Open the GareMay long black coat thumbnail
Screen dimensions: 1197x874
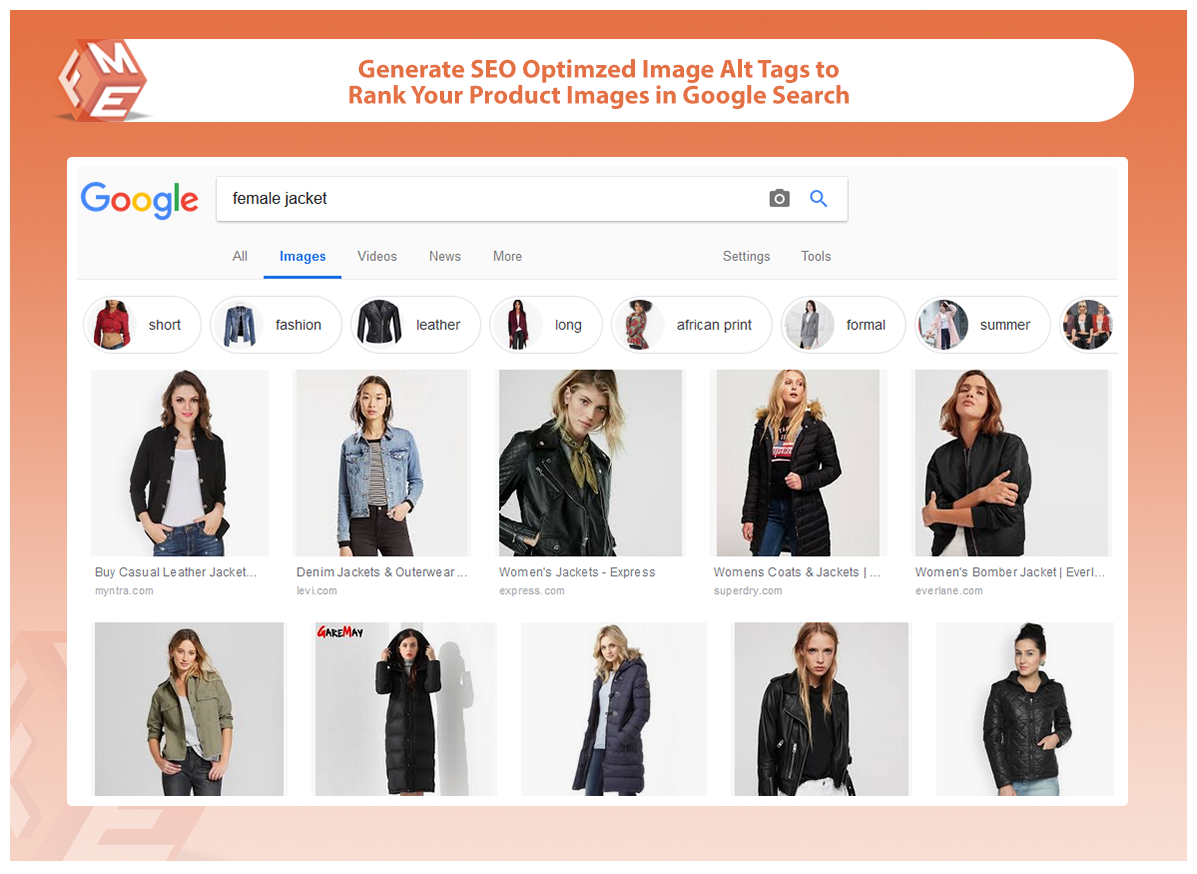(406, 709)
